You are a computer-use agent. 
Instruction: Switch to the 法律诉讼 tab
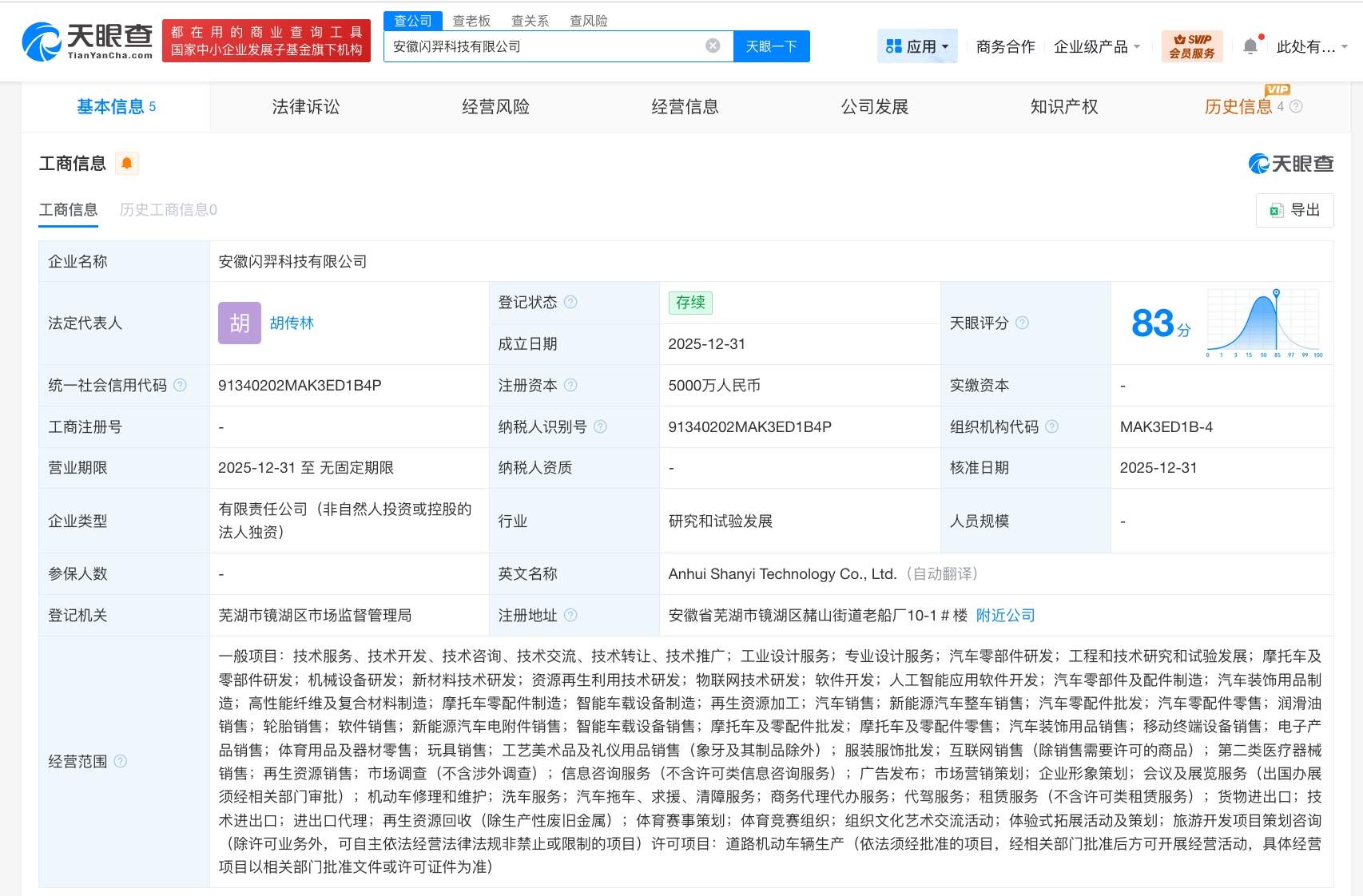[x=306, y=106]
